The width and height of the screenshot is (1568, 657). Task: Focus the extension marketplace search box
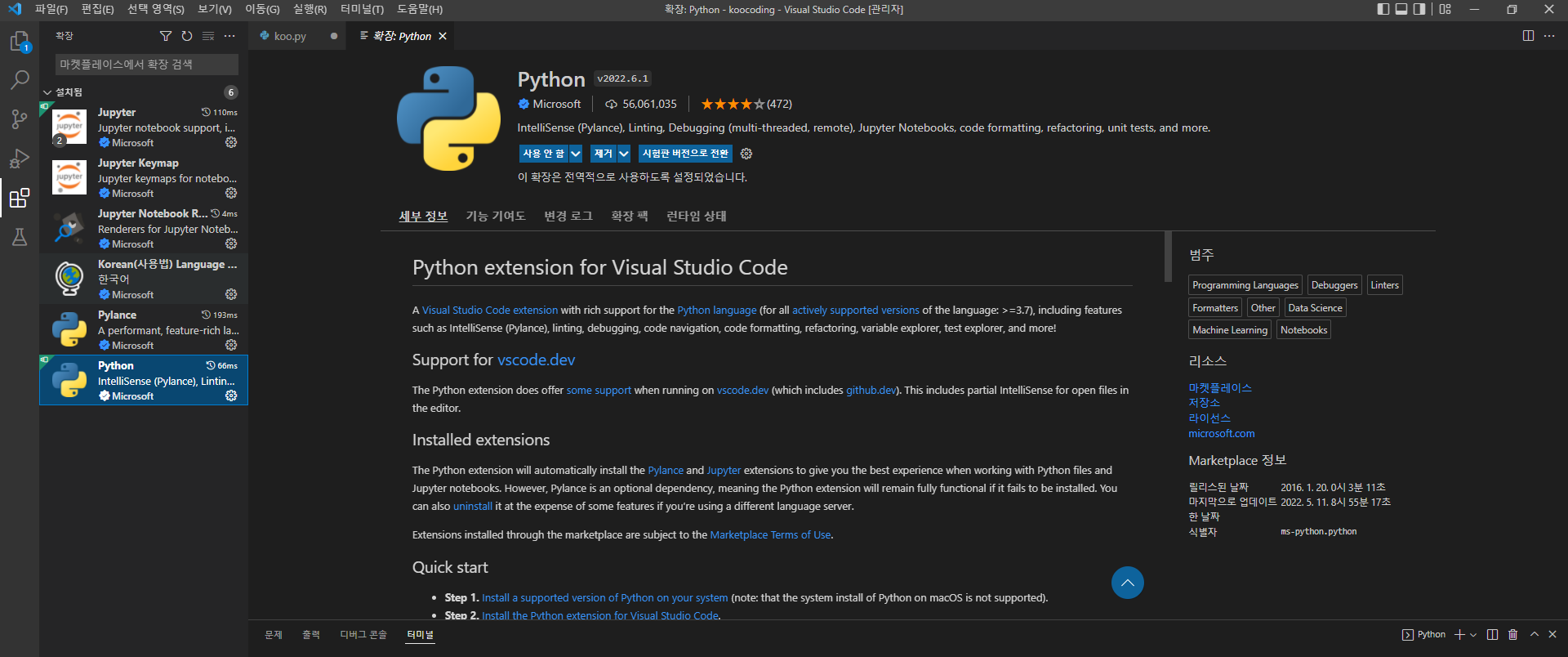pos(147,65)
